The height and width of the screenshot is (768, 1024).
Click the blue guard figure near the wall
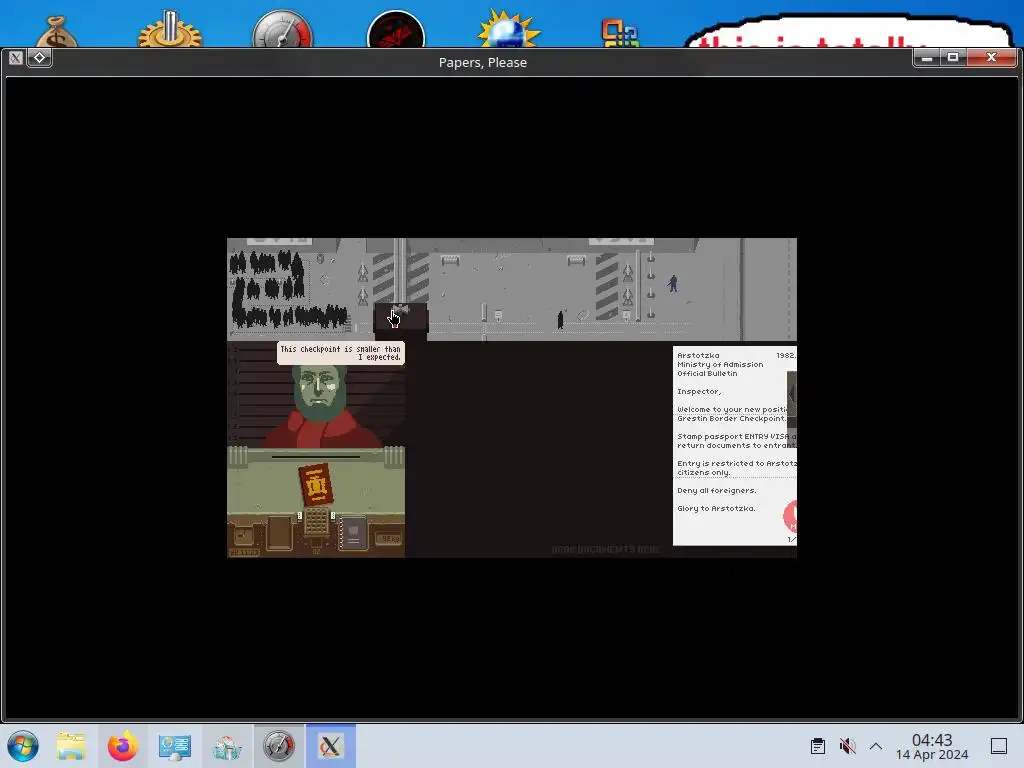(673, 283)
